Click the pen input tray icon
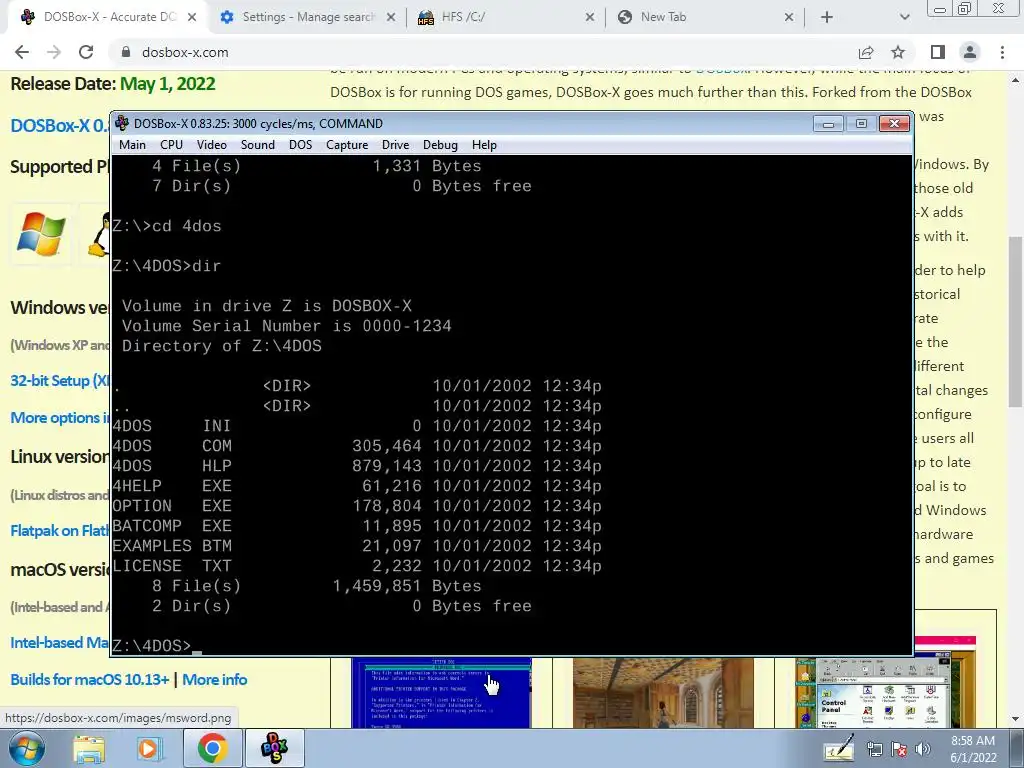 [839, 749]
